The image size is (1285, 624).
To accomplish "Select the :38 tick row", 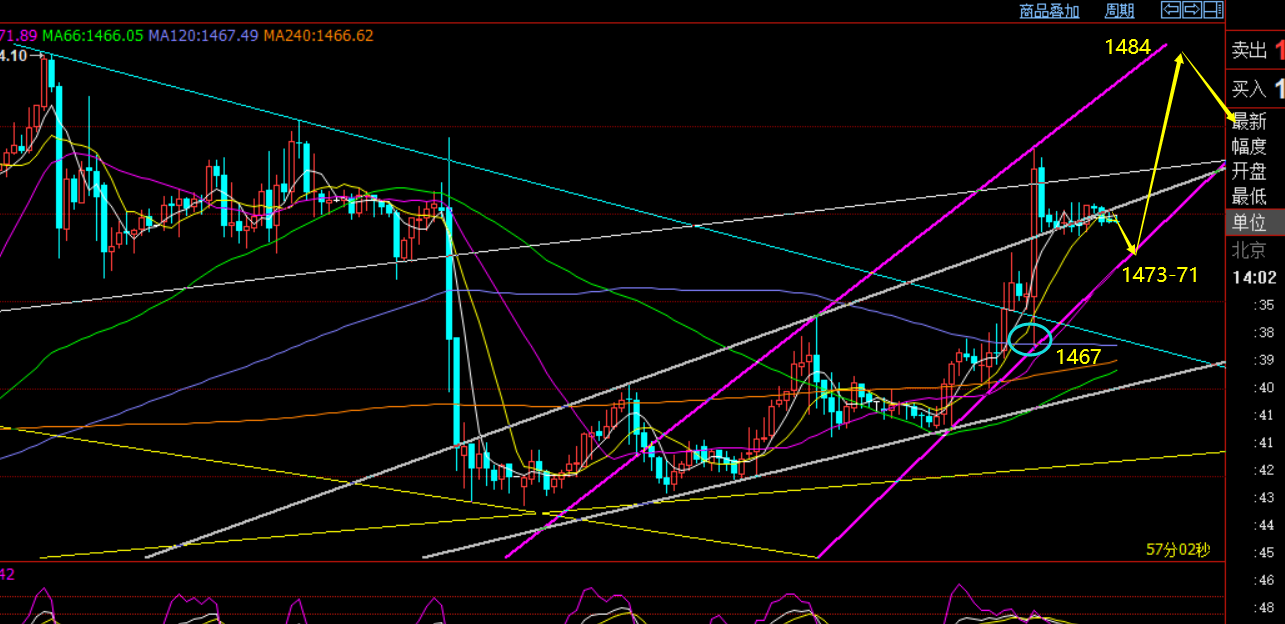I will point(1266,333).
